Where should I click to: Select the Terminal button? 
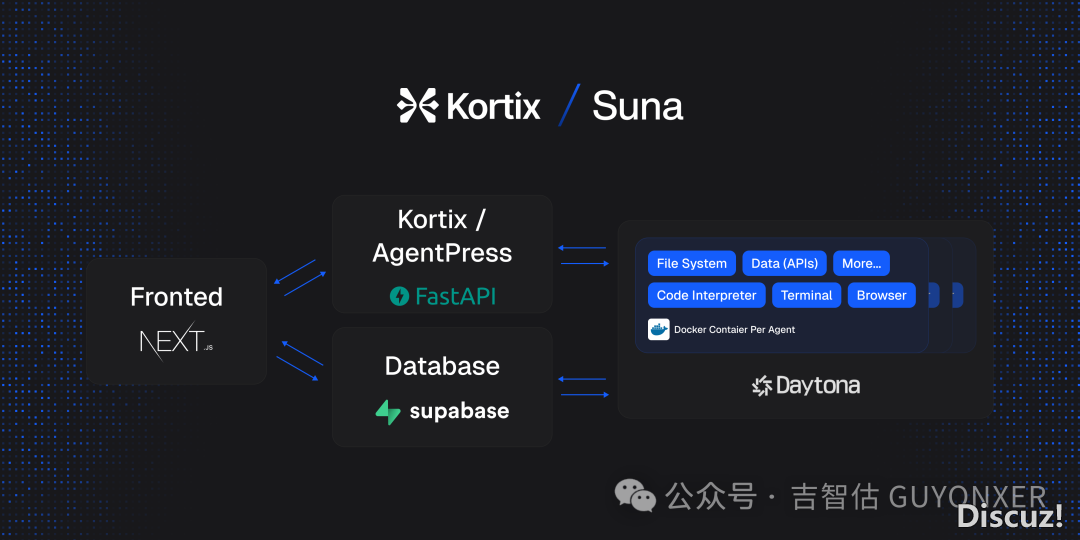(807, 295)
